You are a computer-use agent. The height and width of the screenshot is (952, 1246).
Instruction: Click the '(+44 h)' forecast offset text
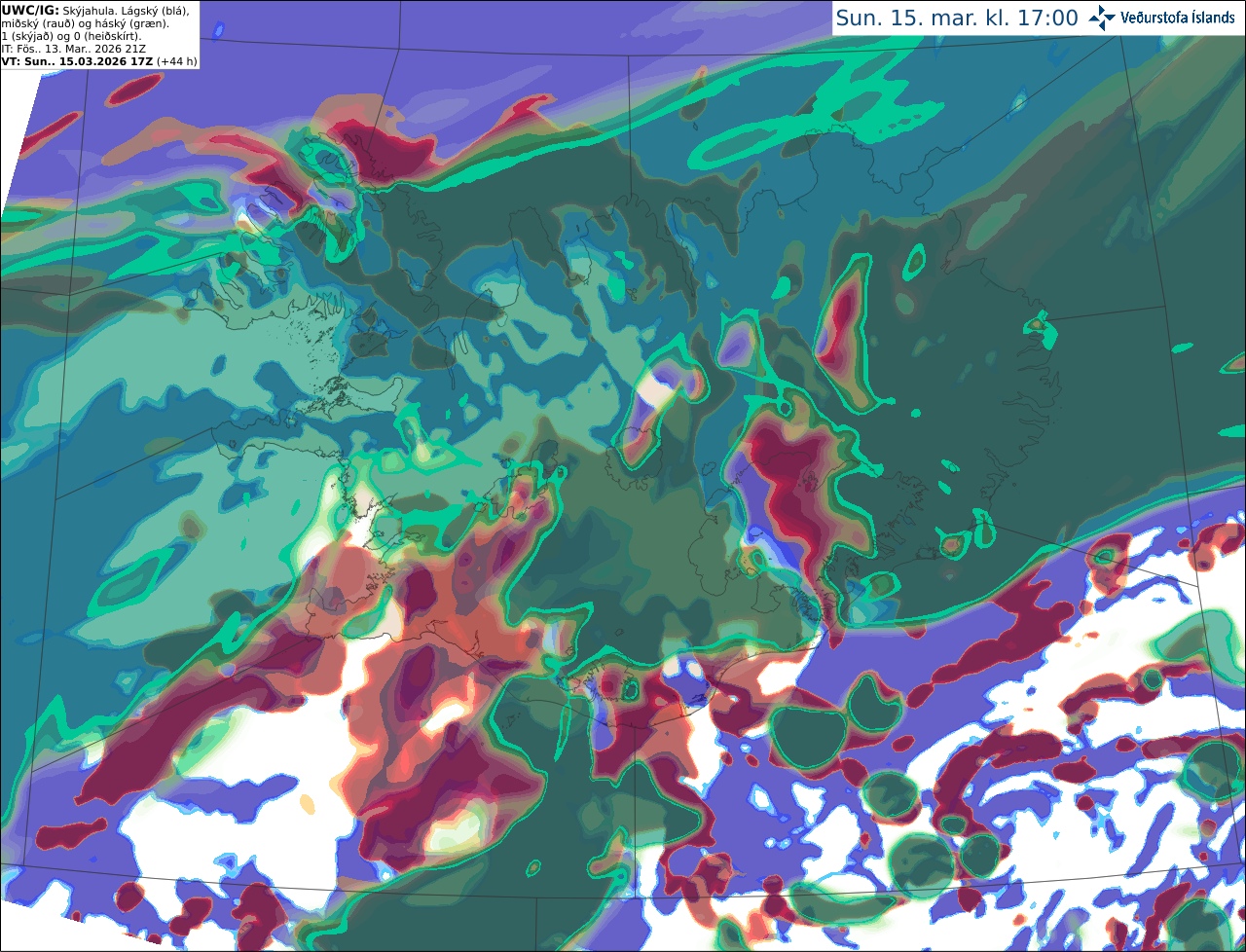(x=176, y=60)
